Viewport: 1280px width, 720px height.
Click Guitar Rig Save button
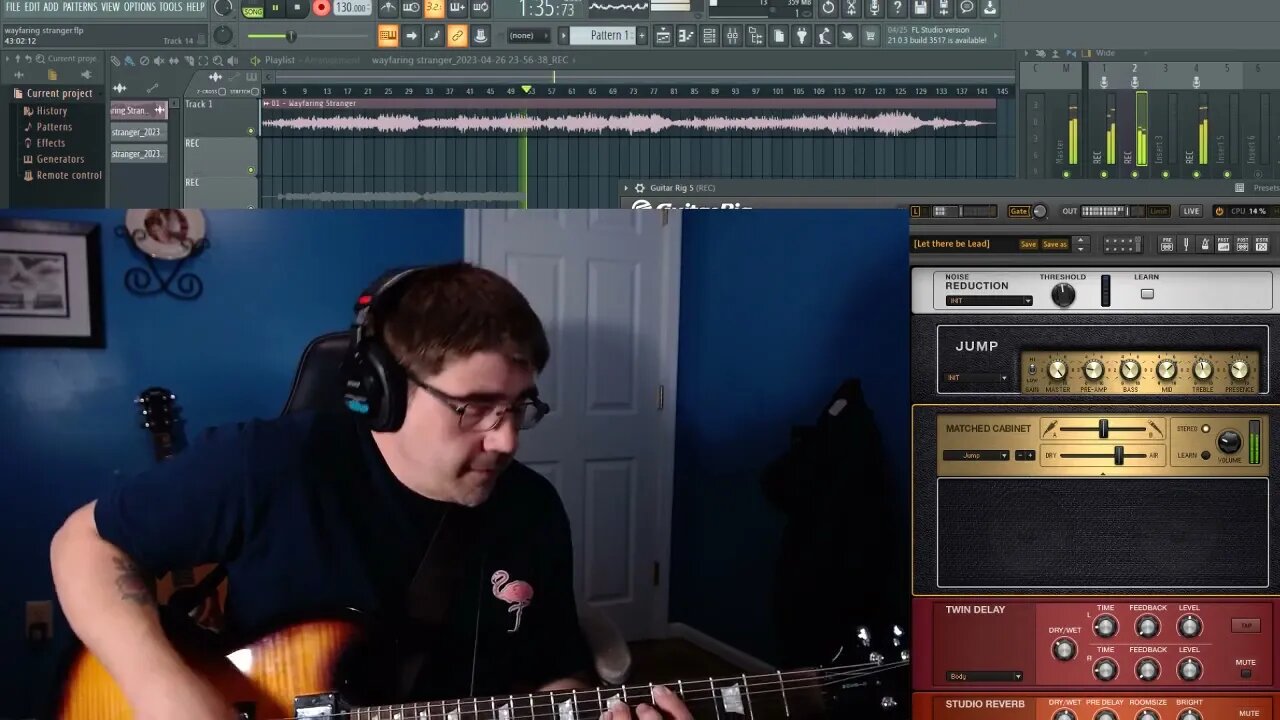1028,244
